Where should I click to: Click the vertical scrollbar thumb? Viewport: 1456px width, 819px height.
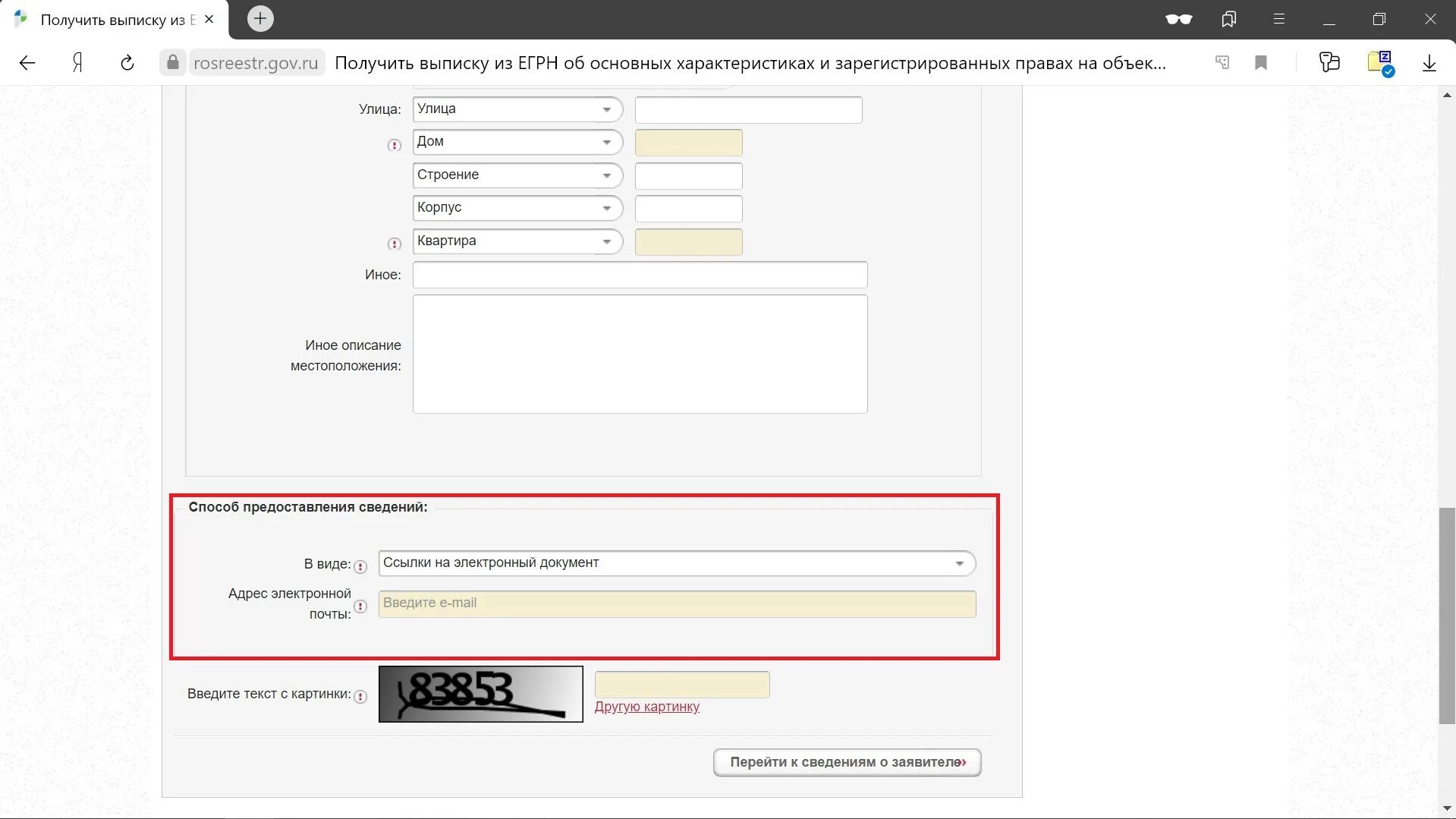[1447, 616]
